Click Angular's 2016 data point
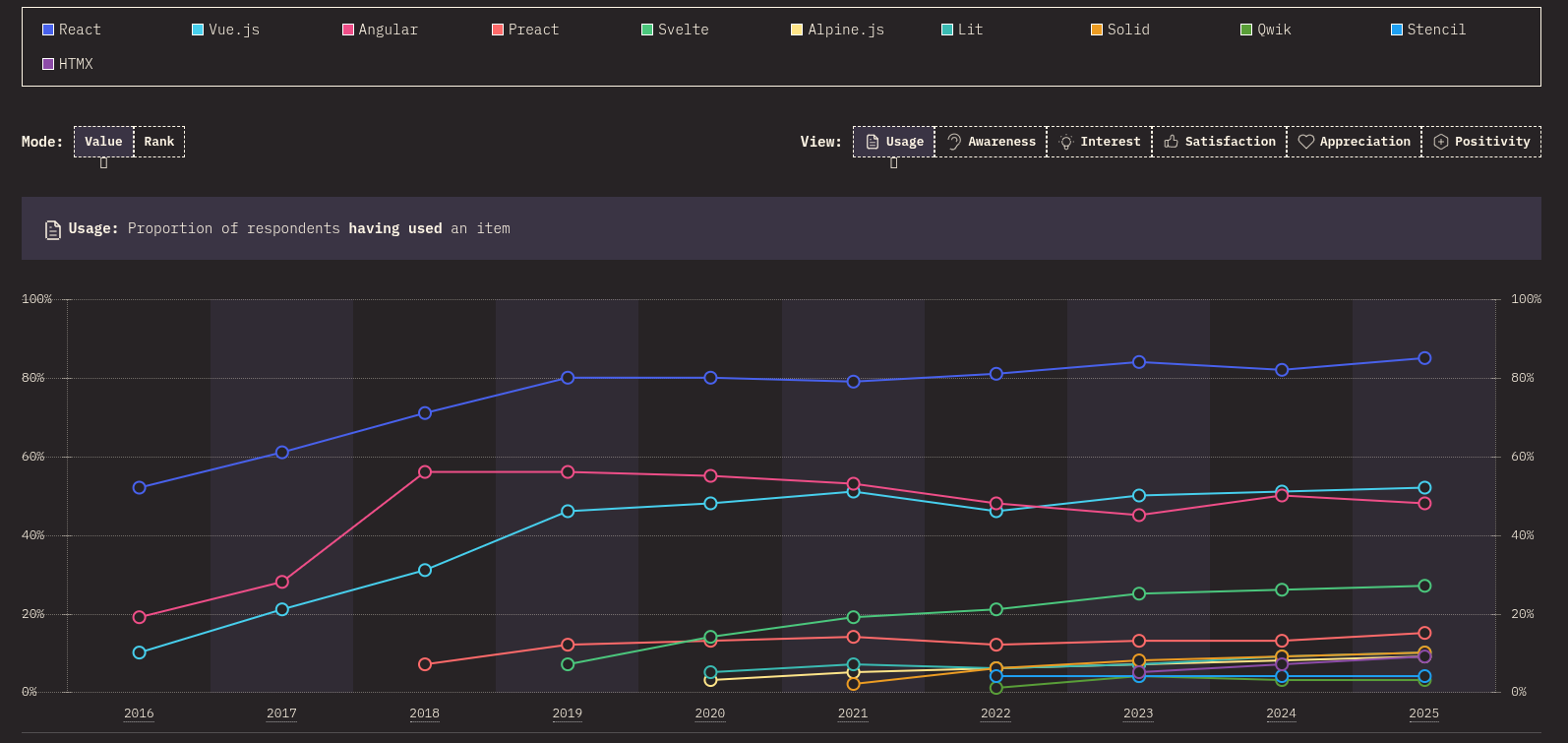This screenshot has height=743, width=1568. pyautogui.click(x=139, y=617)
